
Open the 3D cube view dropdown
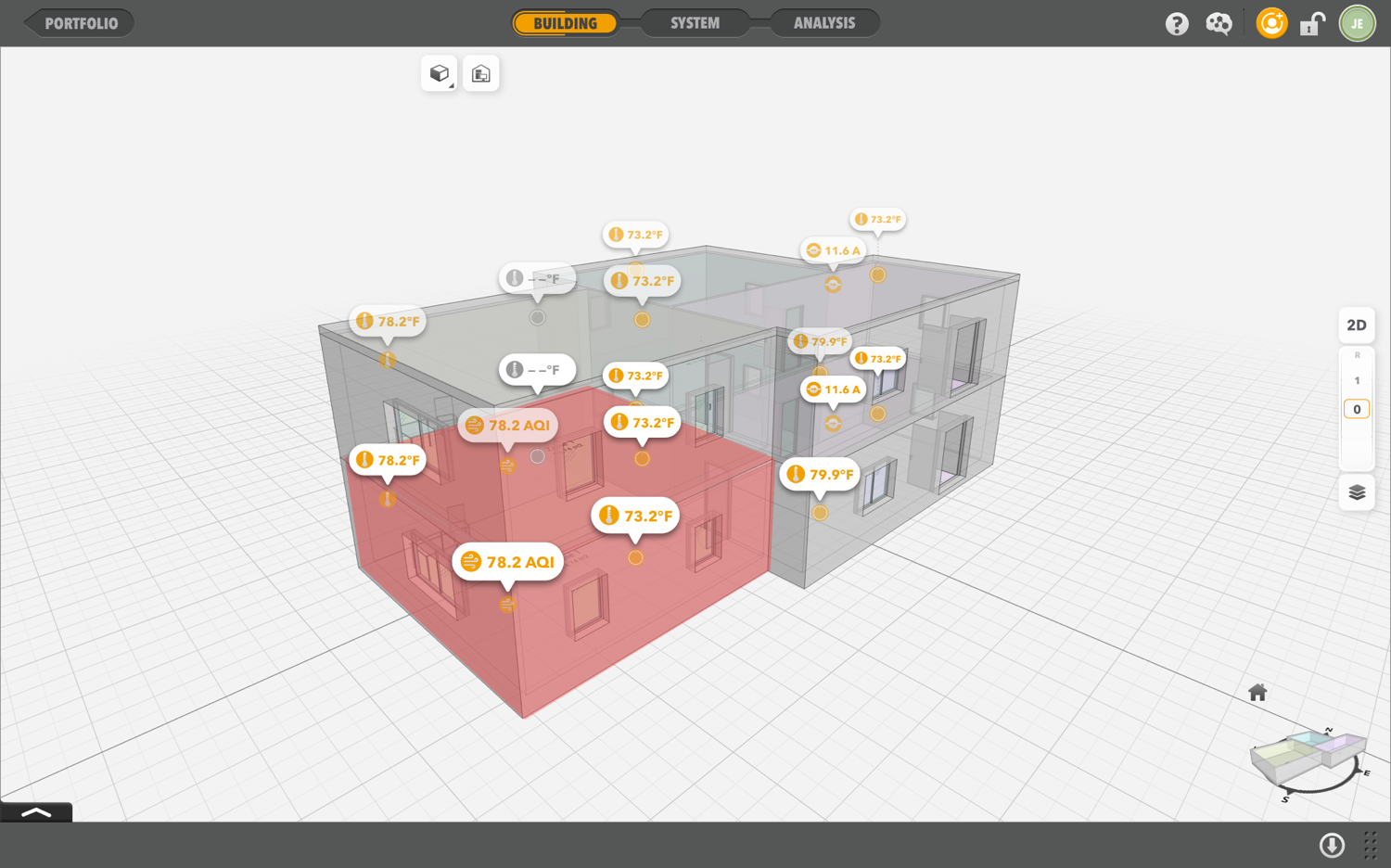440,74
